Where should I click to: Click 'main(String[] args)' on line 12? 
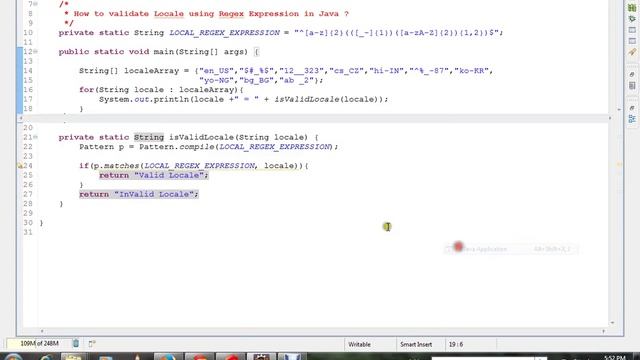click(x=200, y=52)
